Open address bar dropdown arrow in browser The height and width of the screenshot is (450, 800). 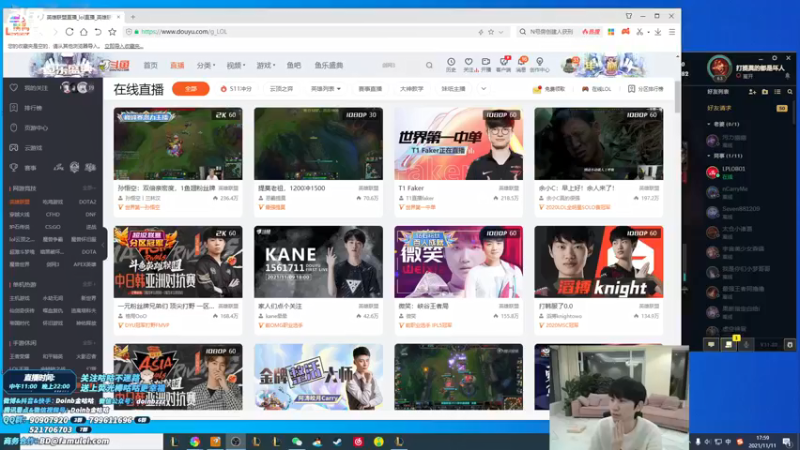click(501, 32)
